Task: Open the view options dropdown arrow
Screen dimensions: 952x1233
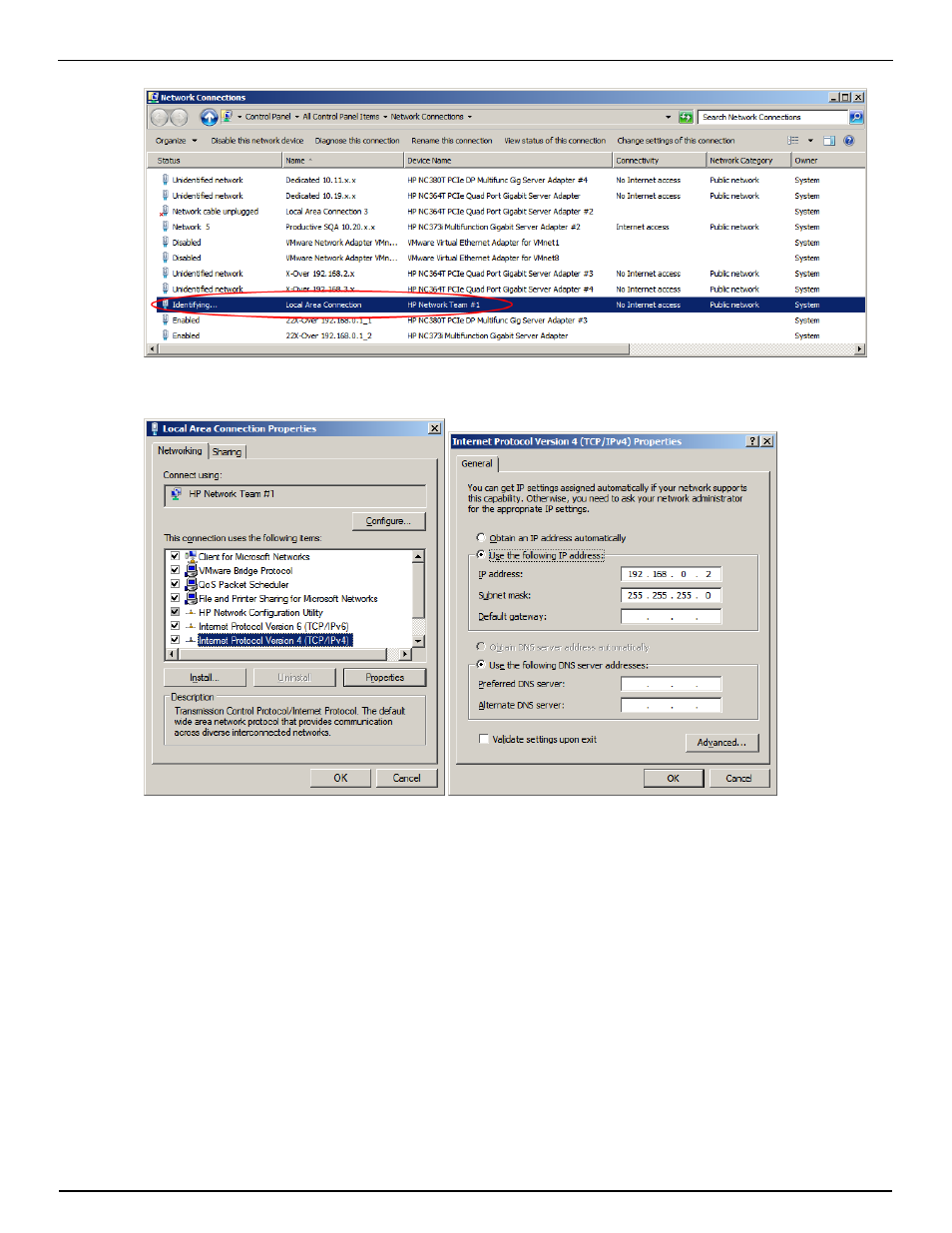Action: pos(810,141)
